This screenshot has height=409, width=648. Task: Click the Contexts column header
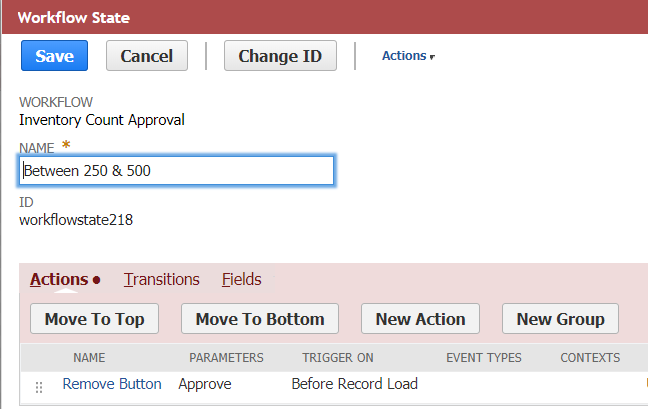tap(590, 357)
